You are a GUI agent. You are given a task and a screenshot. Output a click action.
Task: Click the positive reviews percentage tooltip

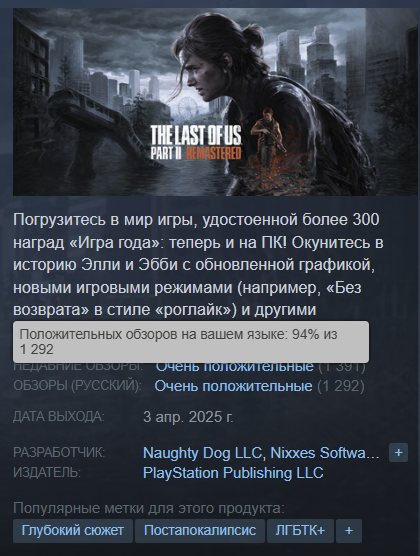(x=191, y=342)
